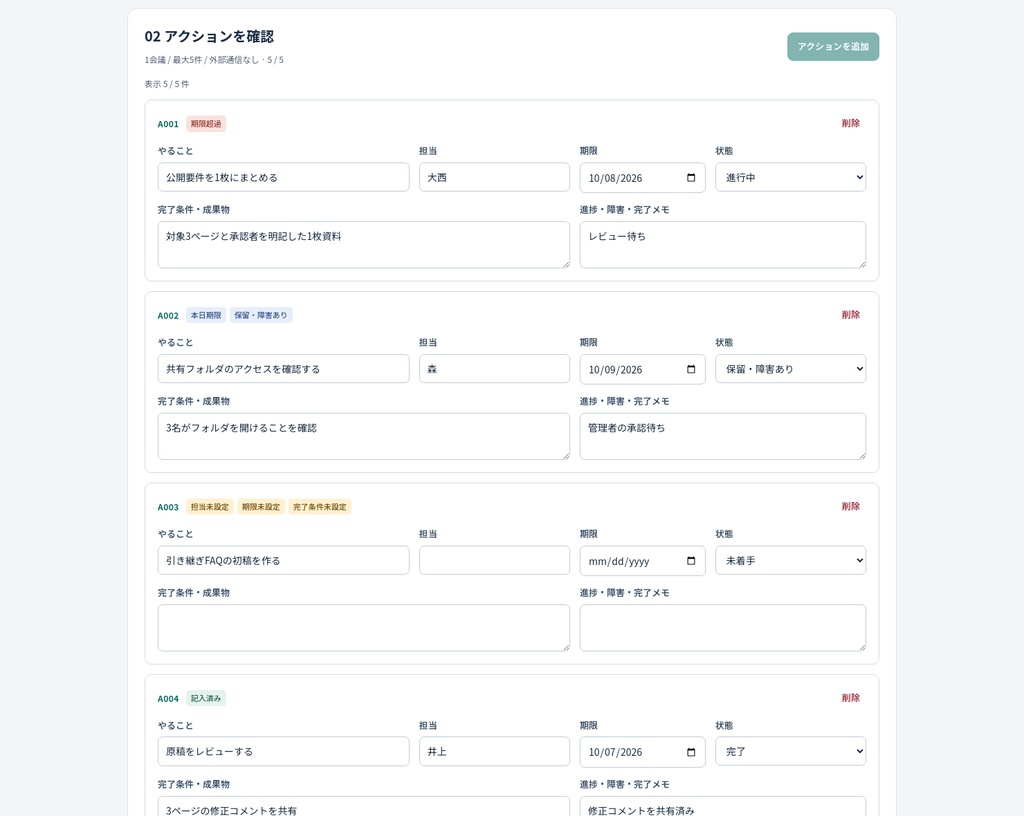Click the 完了条件未設定 badge on A003
Image resolution: width=1024 pixels, height=816 pixels.
[x=319, y=507]
